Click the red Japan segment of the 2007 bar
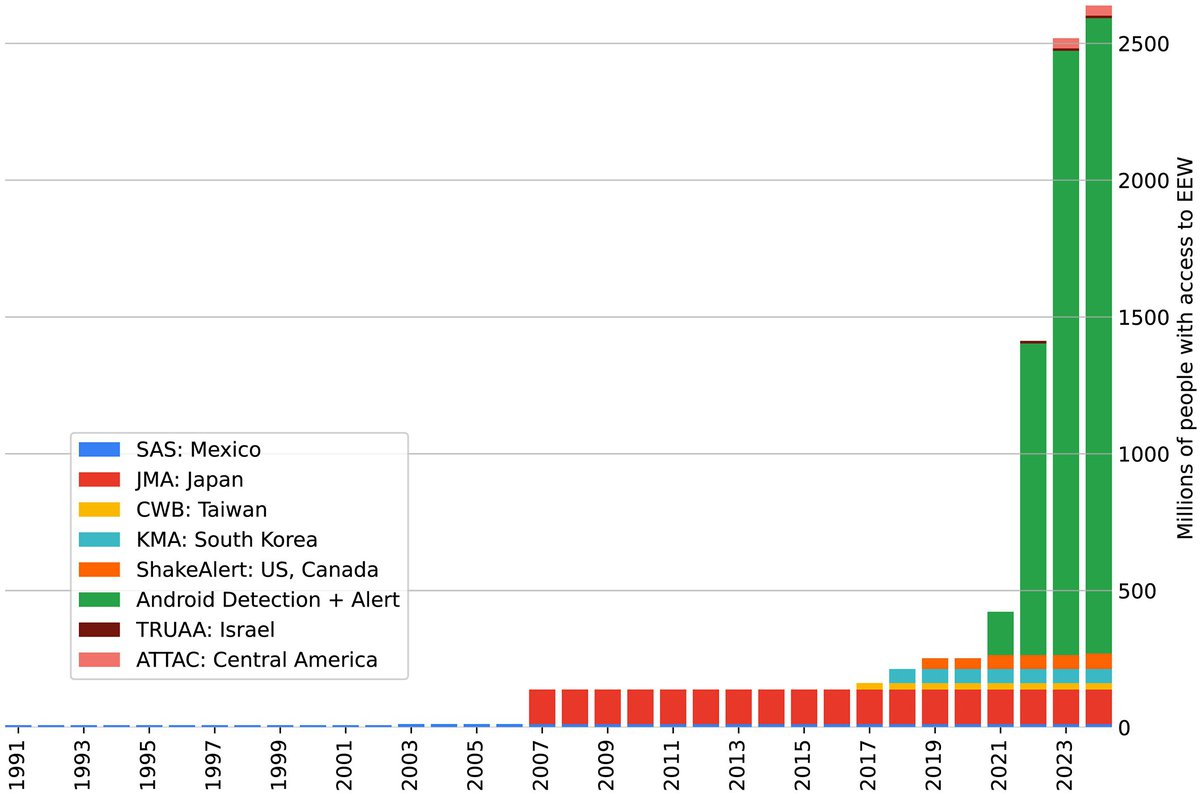This screenshot has height=793, width=1200. click(542, 705)
